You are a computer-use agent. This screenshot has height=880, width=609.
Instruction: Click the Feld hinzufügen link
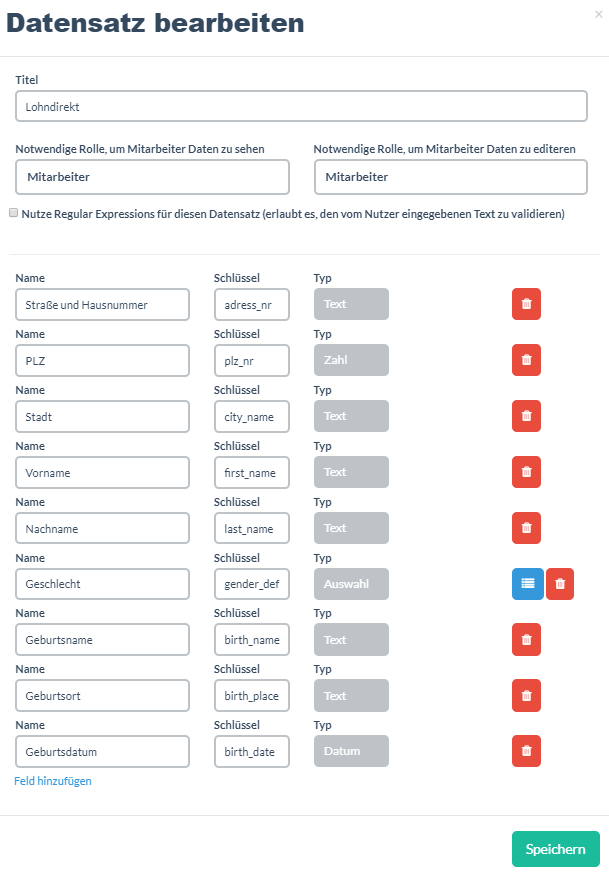click(x=53, y=781)
